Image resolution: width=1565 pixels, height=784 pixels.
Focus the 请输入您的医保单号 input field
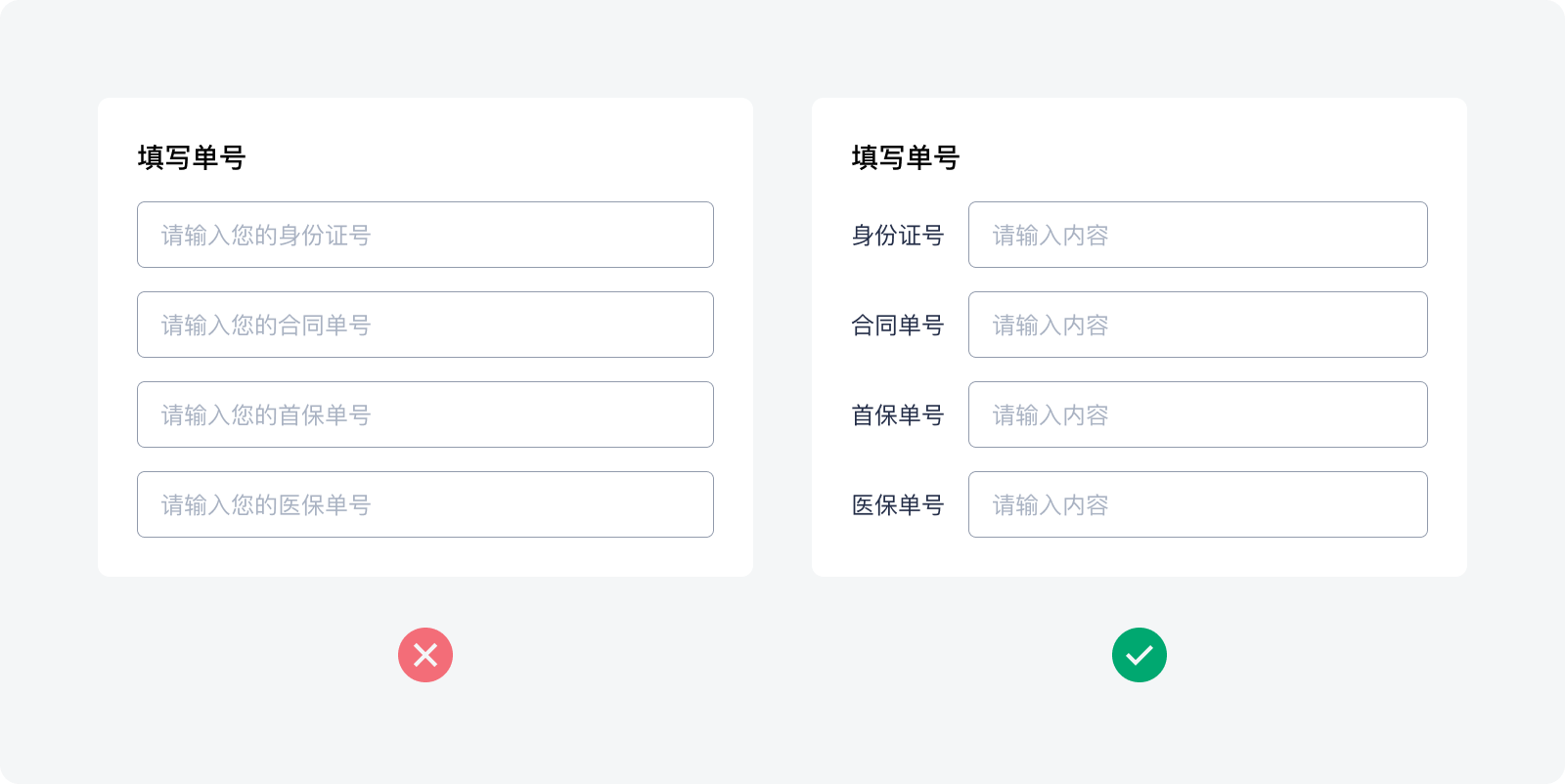pos(425,504)
